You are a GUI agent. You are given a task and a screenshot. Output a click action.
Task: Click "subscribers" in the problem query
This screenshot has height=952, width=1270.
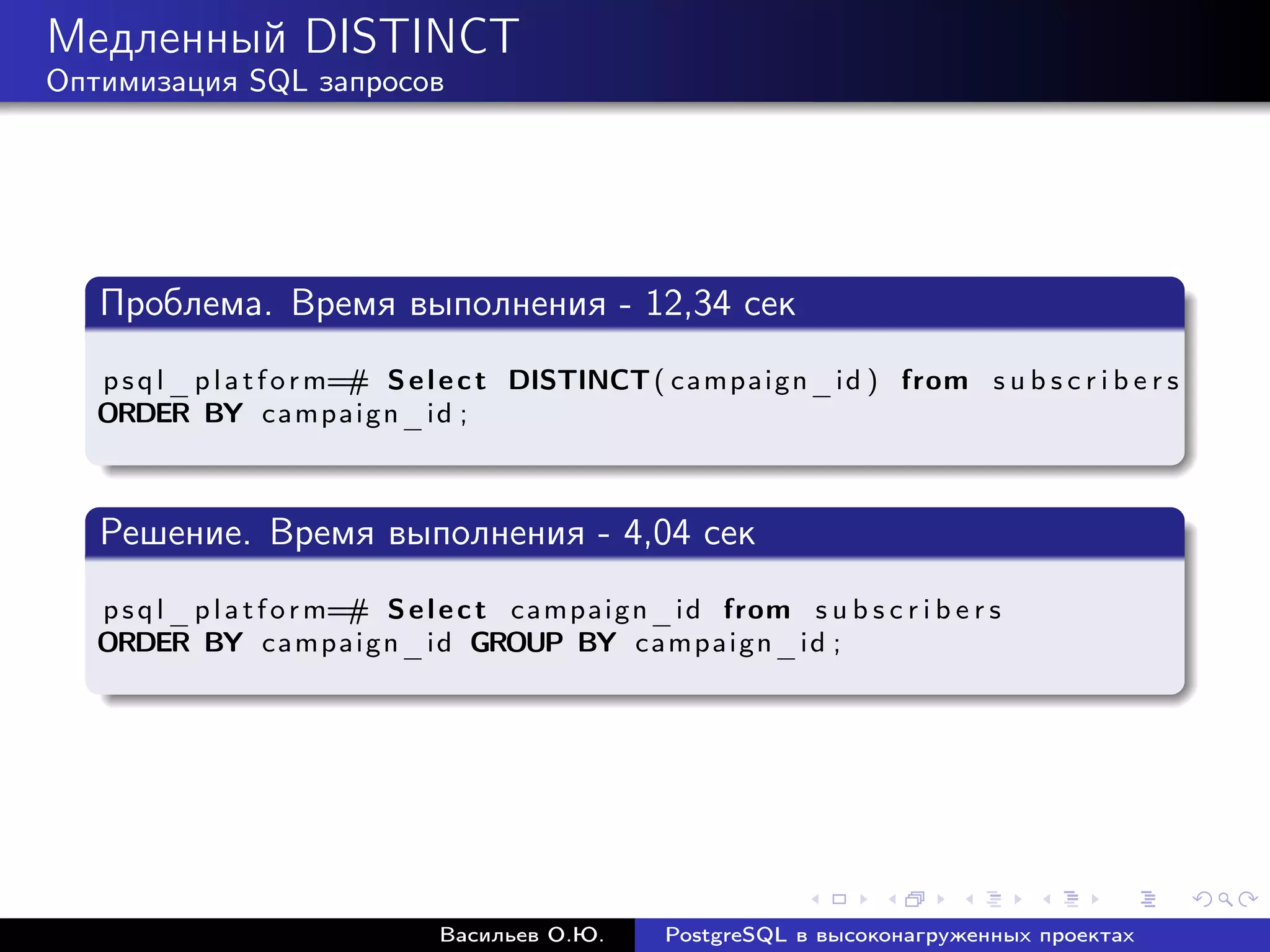pyautogui.click(x=1086, y=381)
